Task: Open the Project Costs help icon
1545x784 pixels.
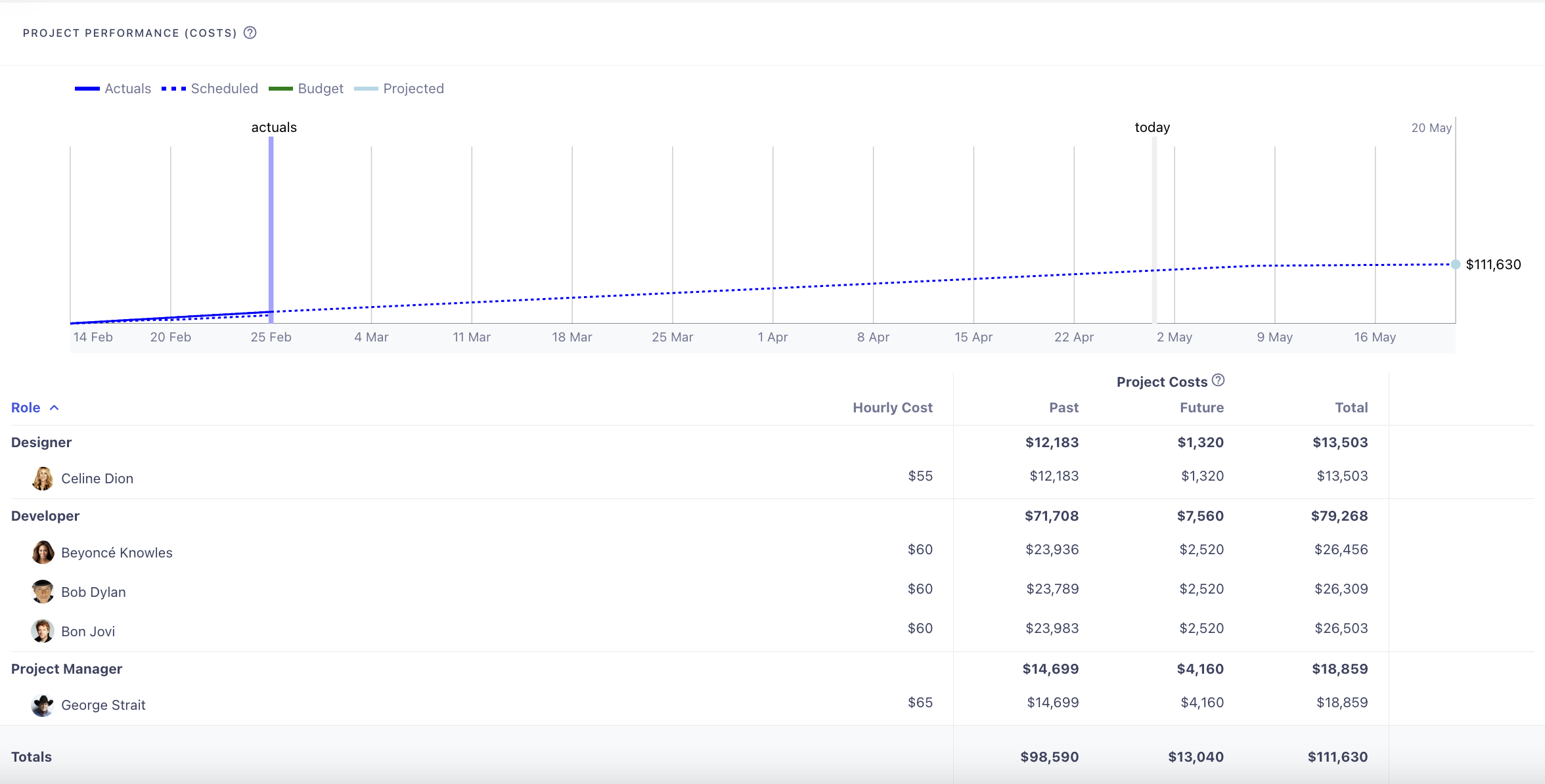Action: coord(1219,380)
